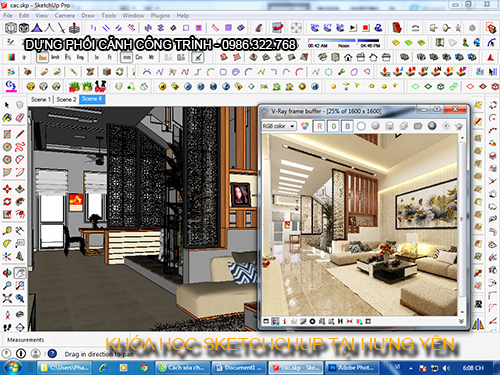
Task: Click the Zoom Extents tool
Action: [7, 298]
